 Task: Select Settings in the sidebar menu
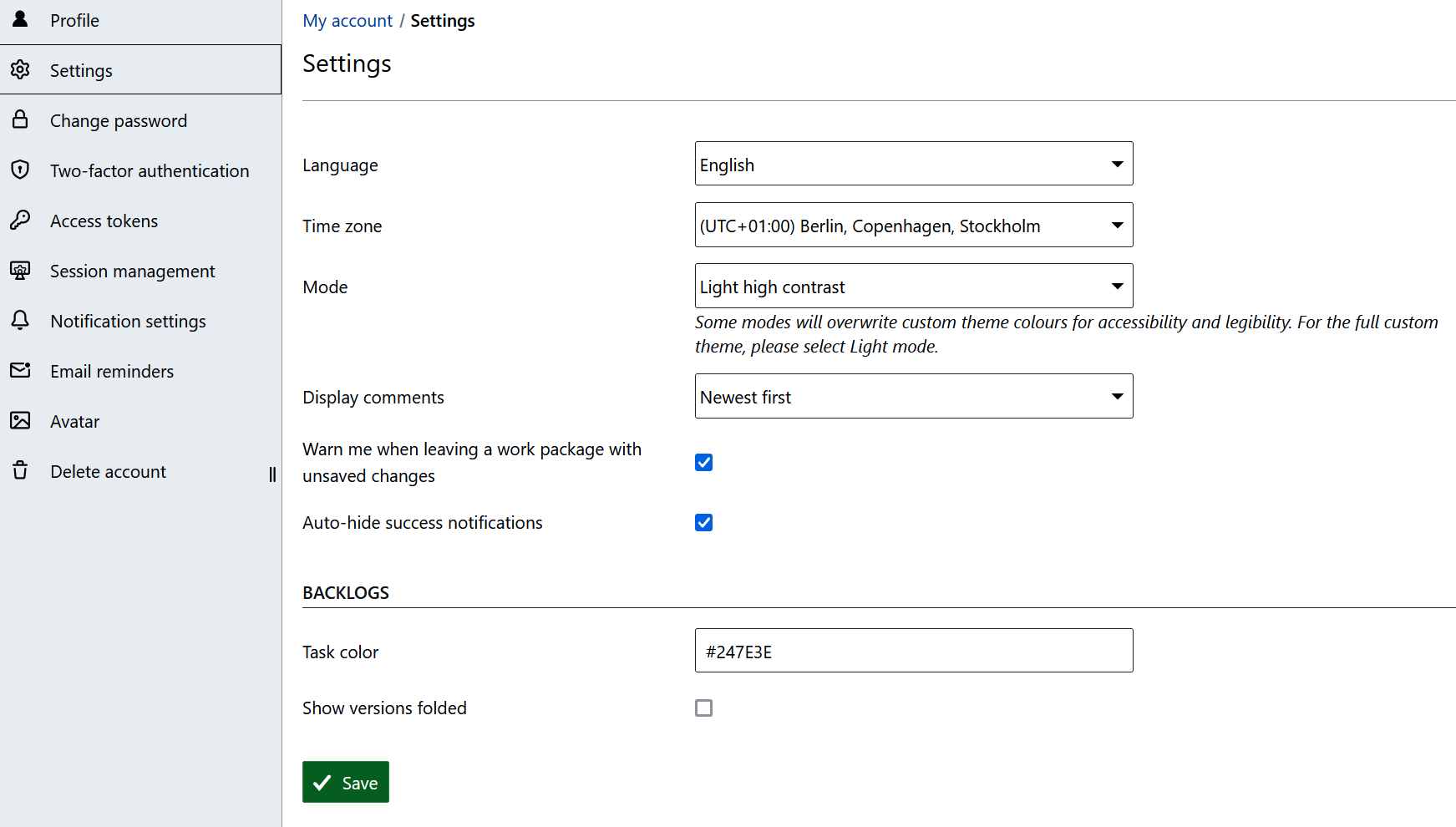(81, 71)
